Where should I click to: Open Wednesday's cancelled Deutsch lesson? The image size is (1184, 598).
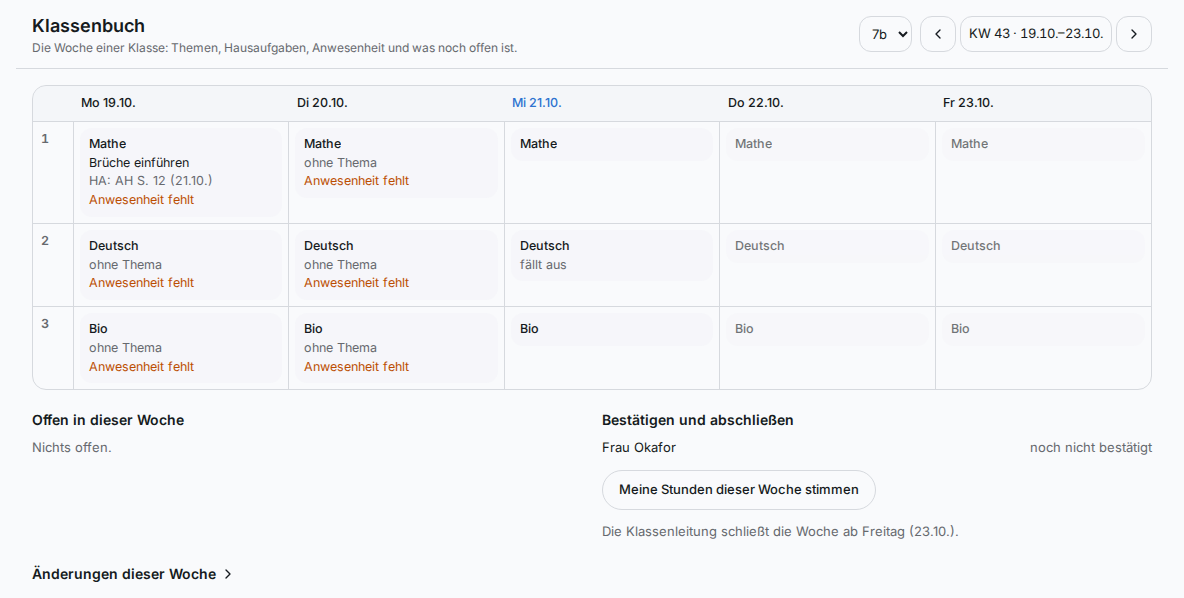(612, 255)
